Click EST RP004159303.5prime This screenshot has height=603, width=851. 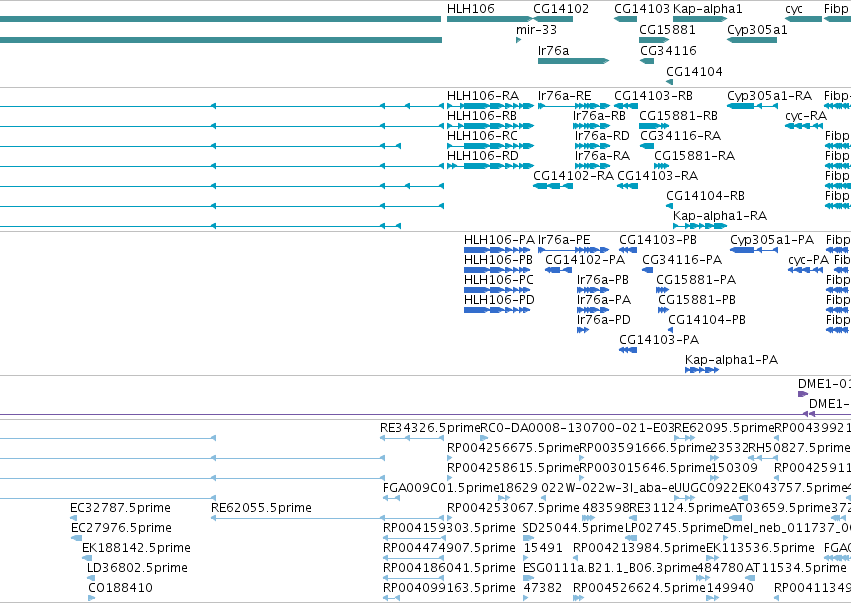(x=449, y=528)
